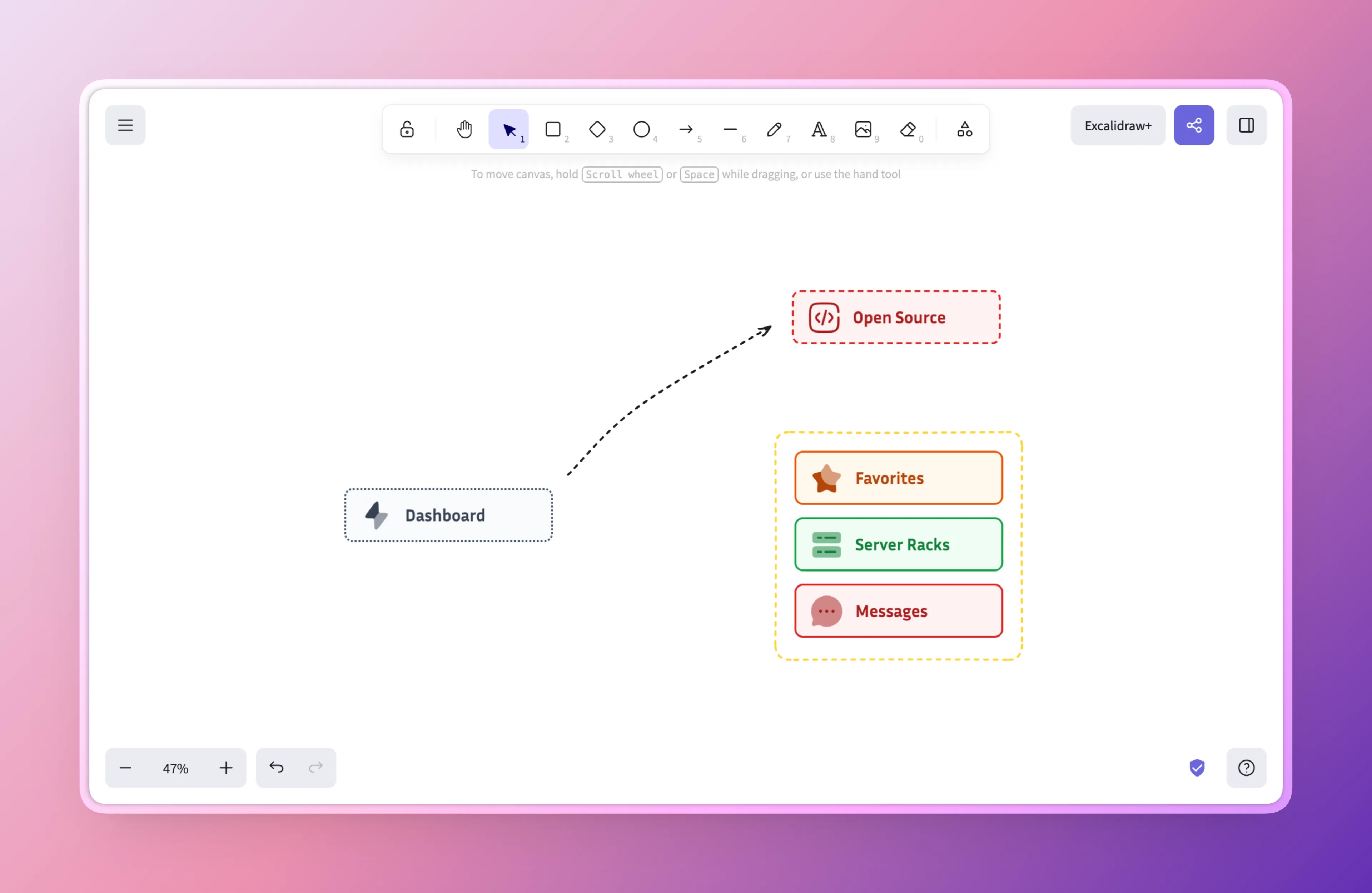Screen dimensions: 1372x893
Task: Click the purple Share button
Action: point(1194,125)
